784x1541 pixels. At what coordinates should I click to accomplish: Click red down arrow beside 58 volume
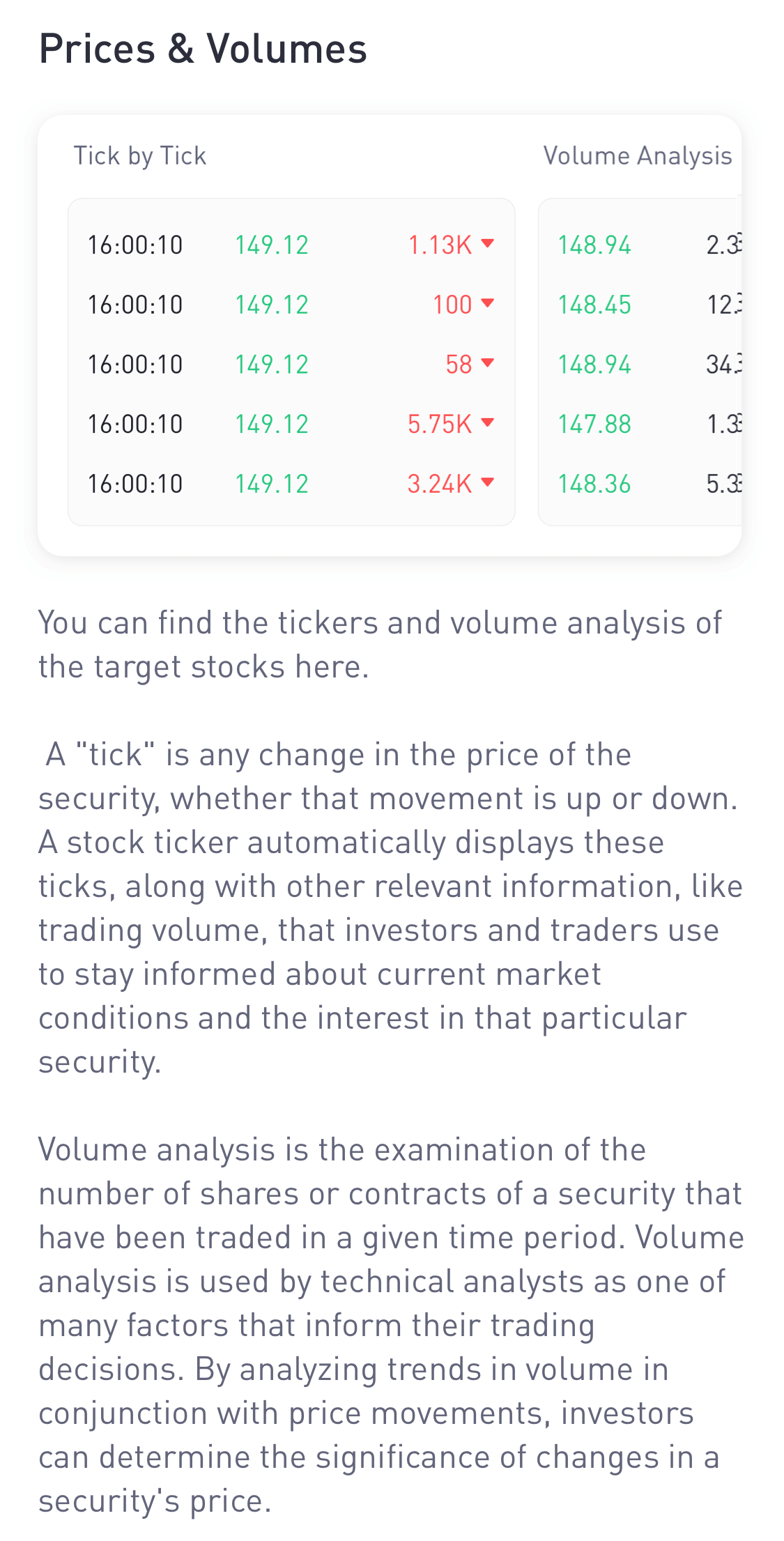488,363
